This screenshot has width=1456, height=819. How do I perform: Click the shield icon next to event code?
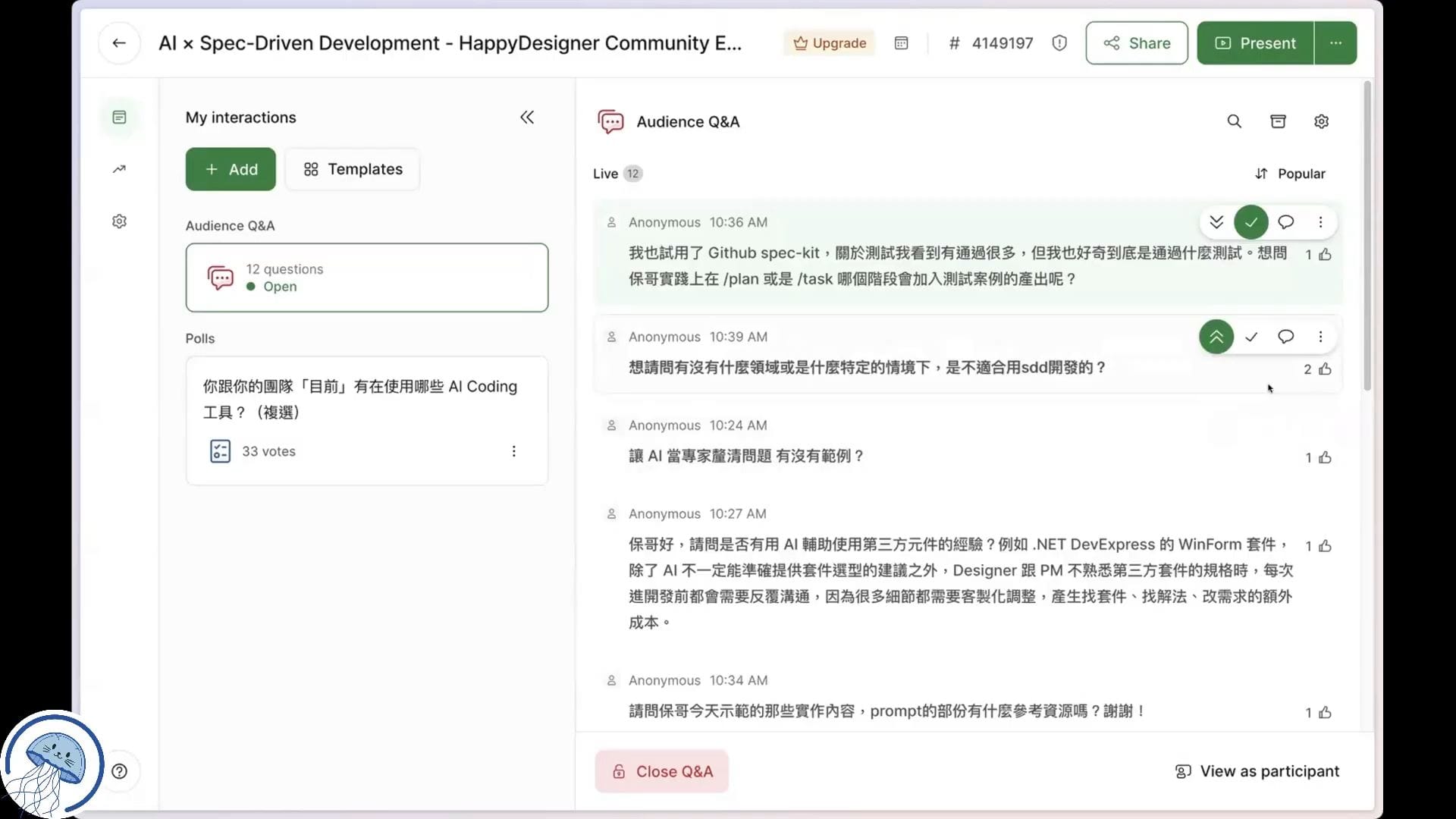[x=1059, y=43]
